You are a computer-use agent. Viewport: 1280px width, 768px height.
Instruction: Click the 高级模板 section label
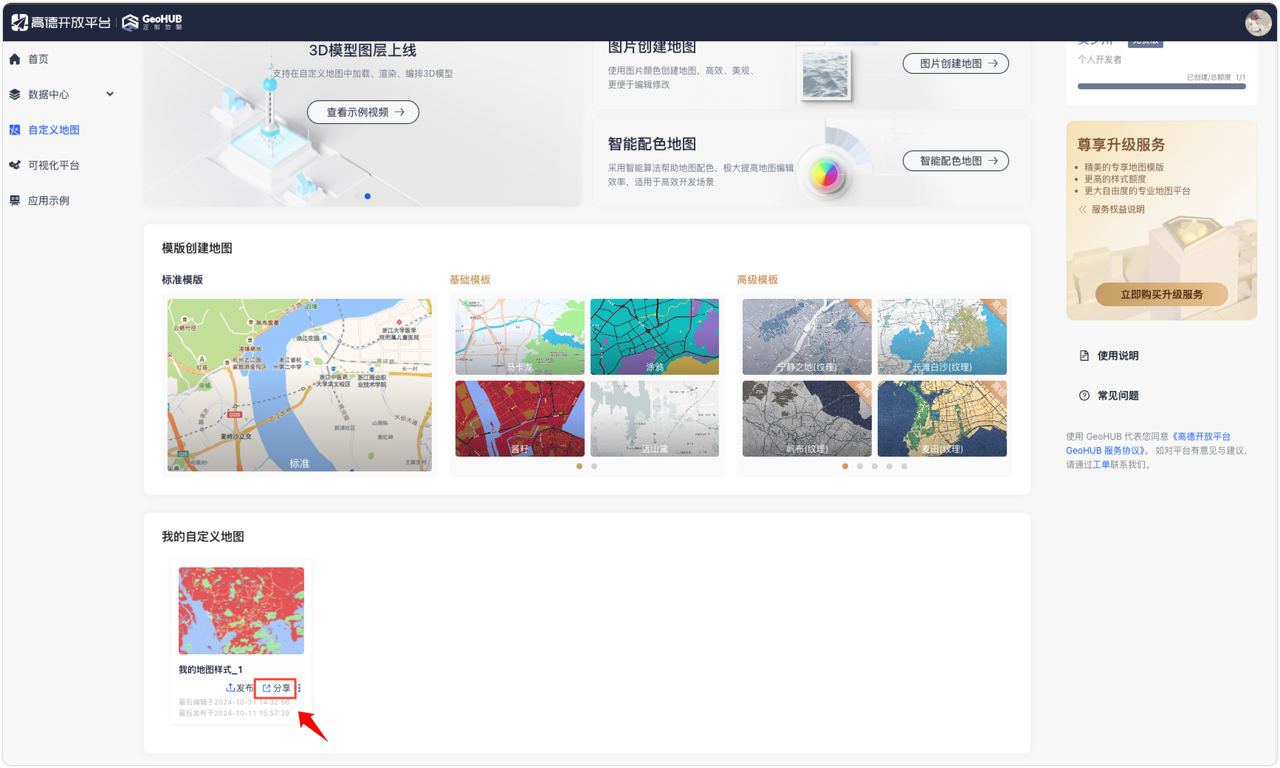click(x=757, y=280)
